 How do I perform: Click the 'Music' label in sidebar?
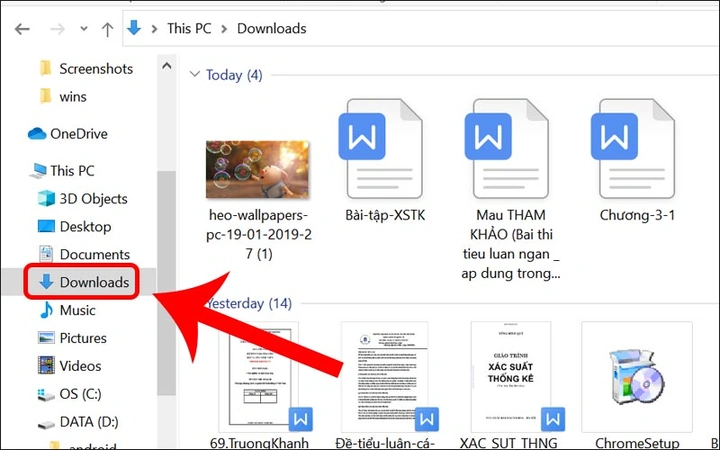(78, 310)
